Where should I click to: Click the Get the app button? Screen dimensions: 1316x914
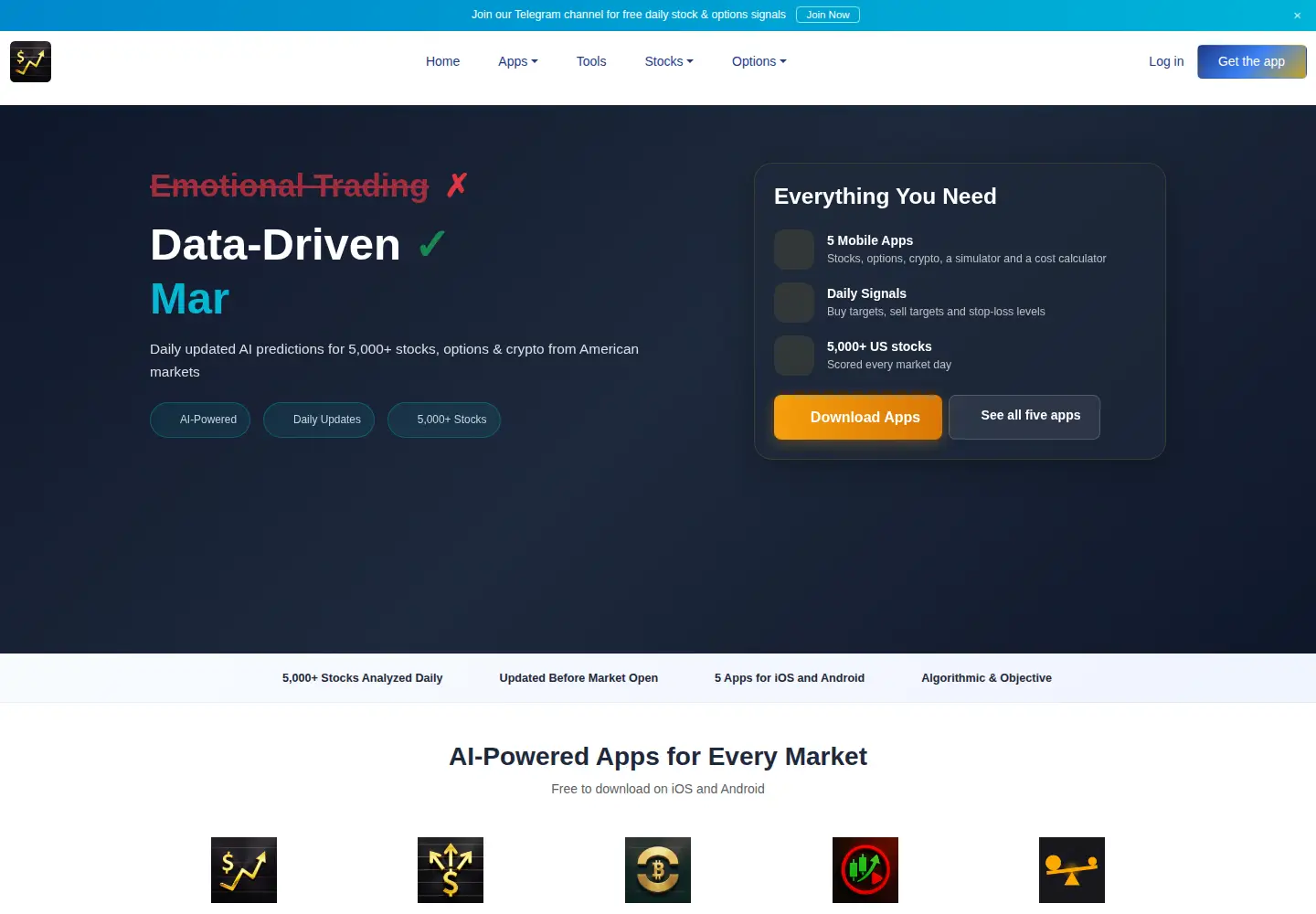[x=1252, y=61]
